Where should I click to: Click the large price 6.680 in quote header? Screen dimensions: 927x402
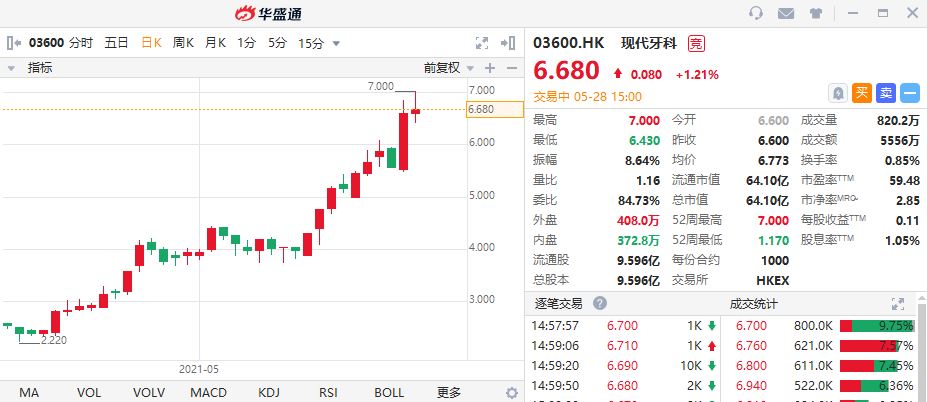(566, 71)
